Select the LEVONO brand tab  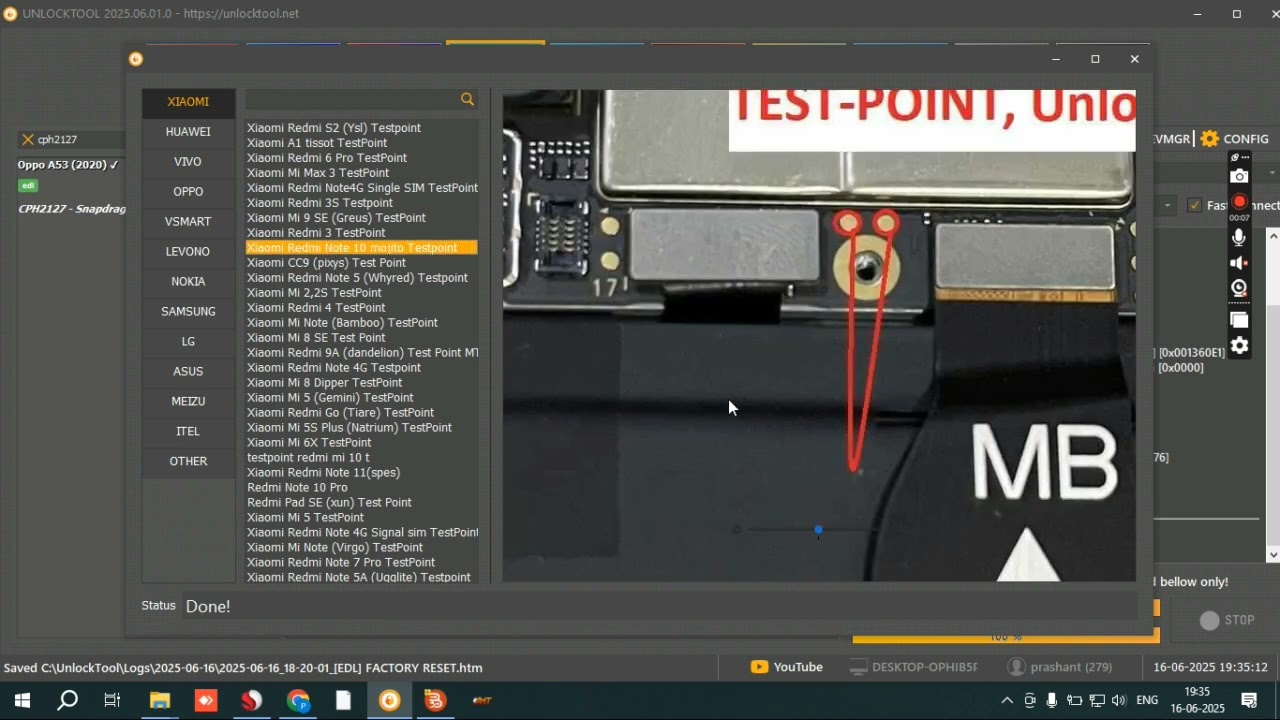(x=188, y=252)
